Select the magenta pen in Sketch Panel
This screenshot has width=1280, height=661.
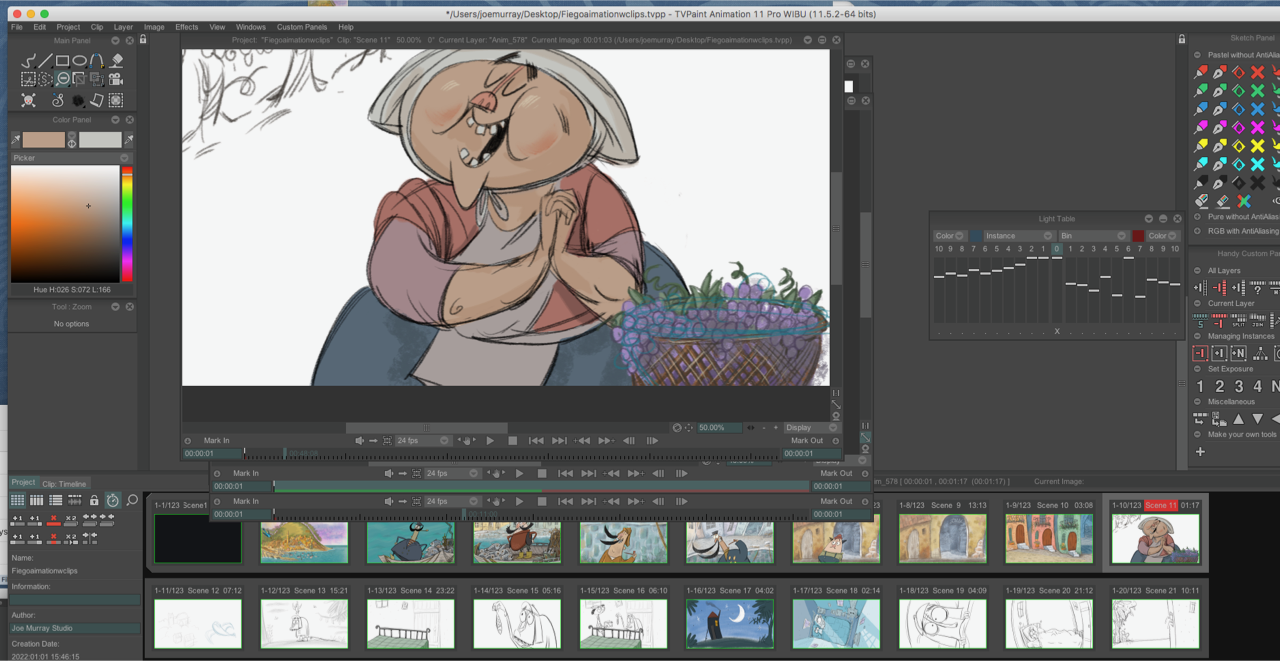pos(1219,127)
